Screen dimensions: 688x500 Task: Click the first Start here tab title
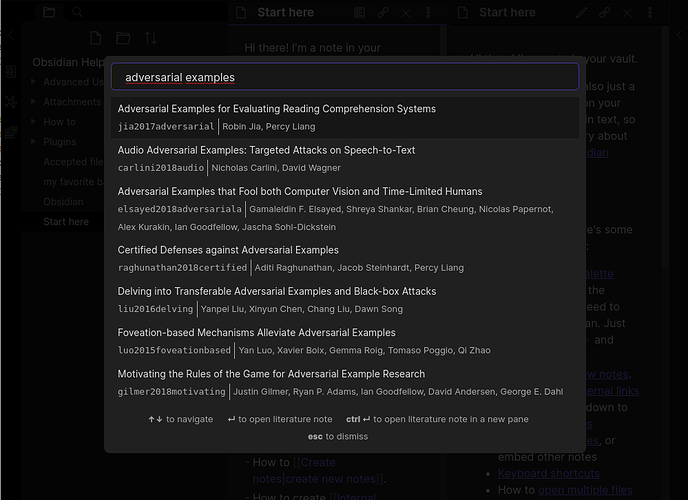coord(285,12)
